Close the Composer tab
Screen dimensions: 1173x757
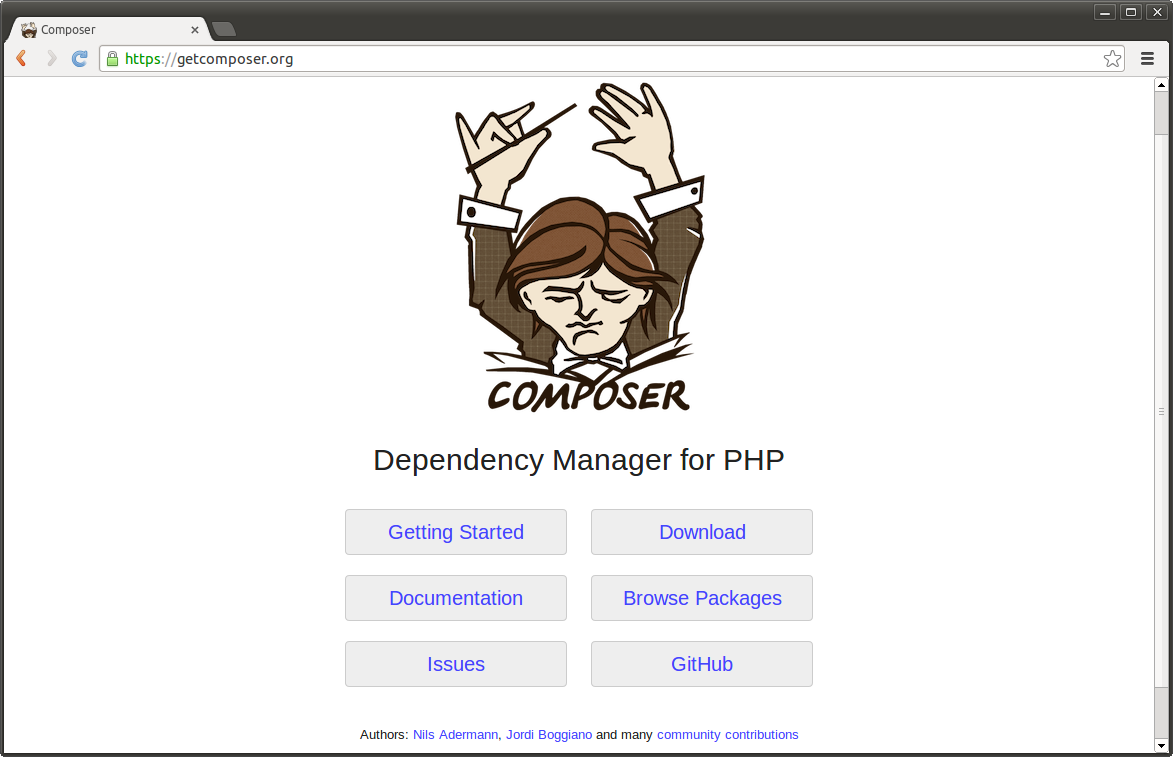tap(195, 30)
